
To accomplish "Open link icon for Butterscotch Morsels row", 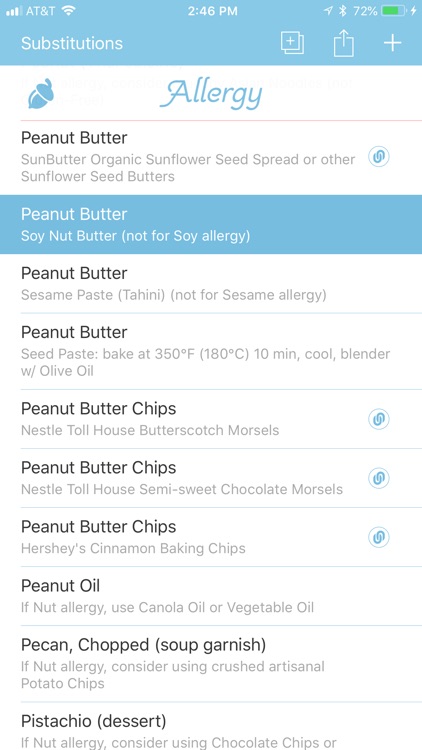I will click(378, 419).
